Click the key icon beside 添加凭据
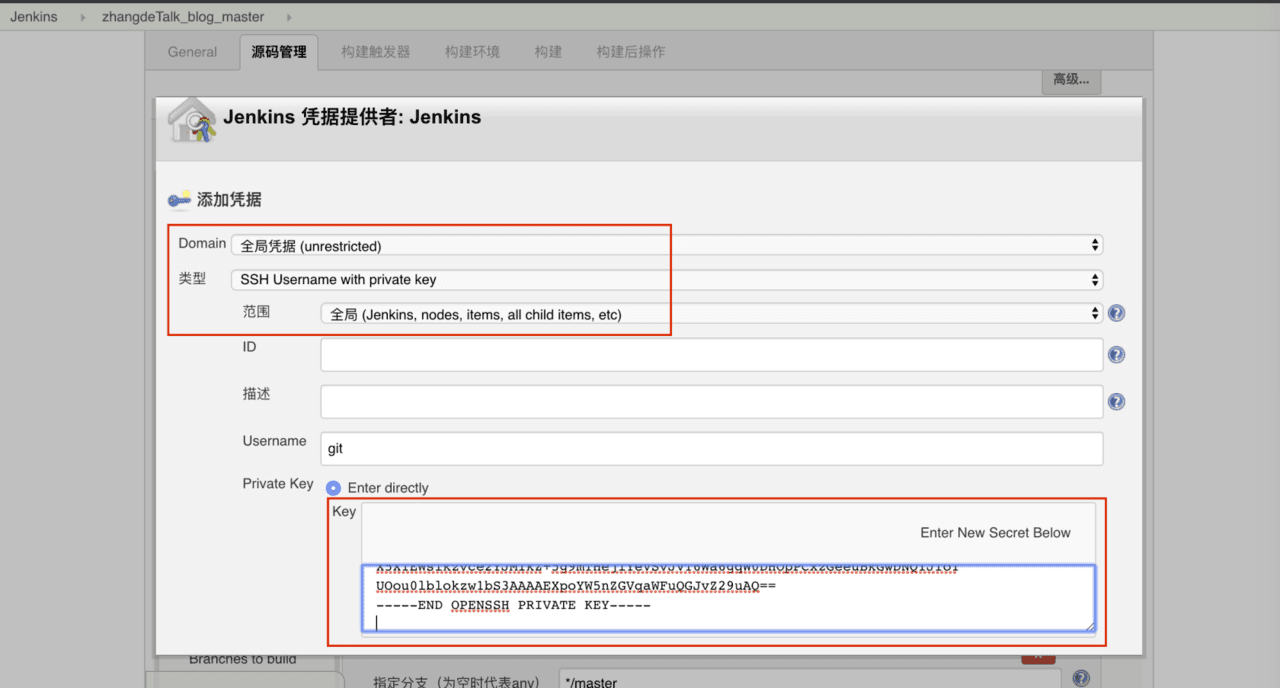 [179, 200]
